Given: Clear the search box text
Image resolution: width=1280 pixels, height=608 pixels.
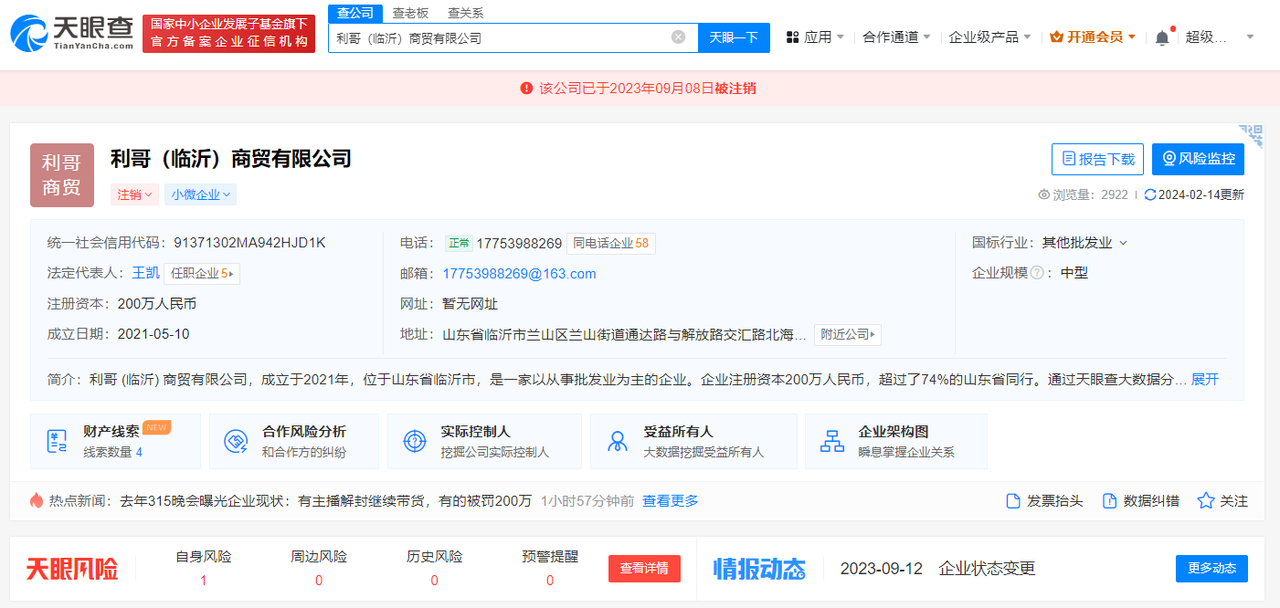Looking at the screenshot, I should click(678, 38).
